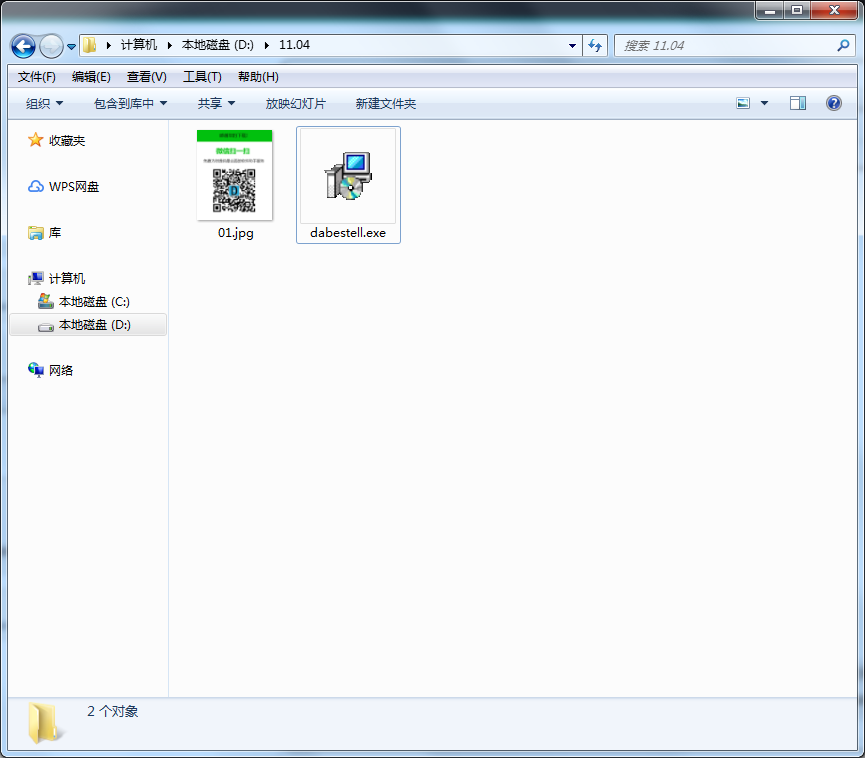Open help with the question mark icon
The height and width of the screenshot is (758, 865).
[834, 103]
